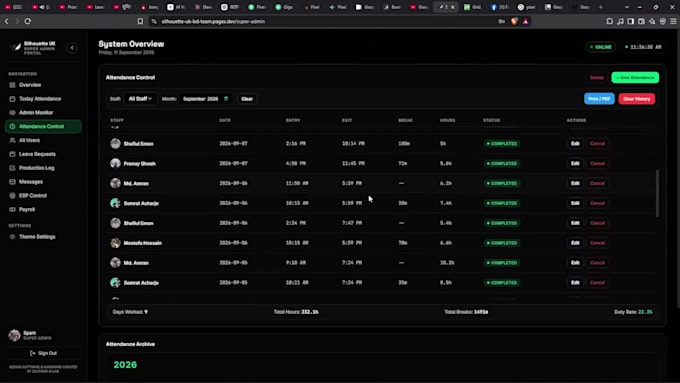Close the active browser tab

pos(453,7)
